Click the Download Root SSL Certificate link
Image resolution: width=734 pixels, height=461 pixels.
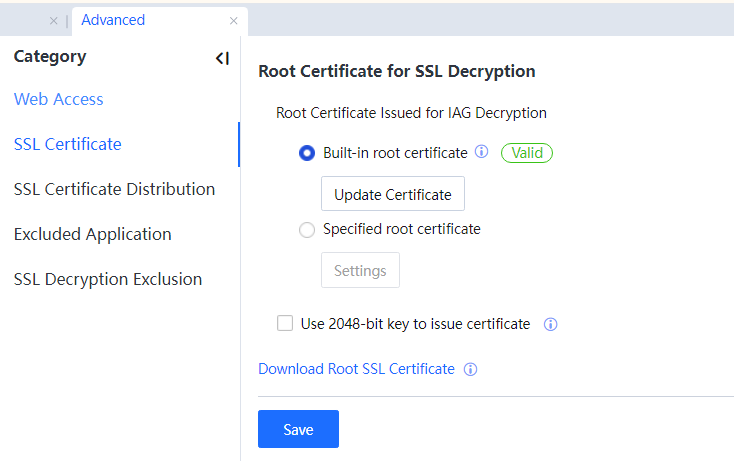(x=356, y=369)
